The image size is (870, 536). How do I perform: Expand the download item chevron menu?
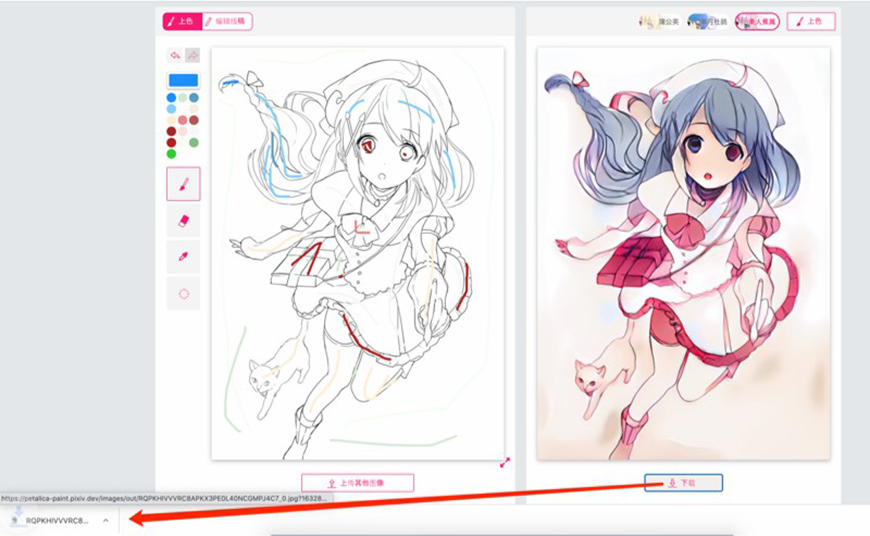click(x=105, y=520)
